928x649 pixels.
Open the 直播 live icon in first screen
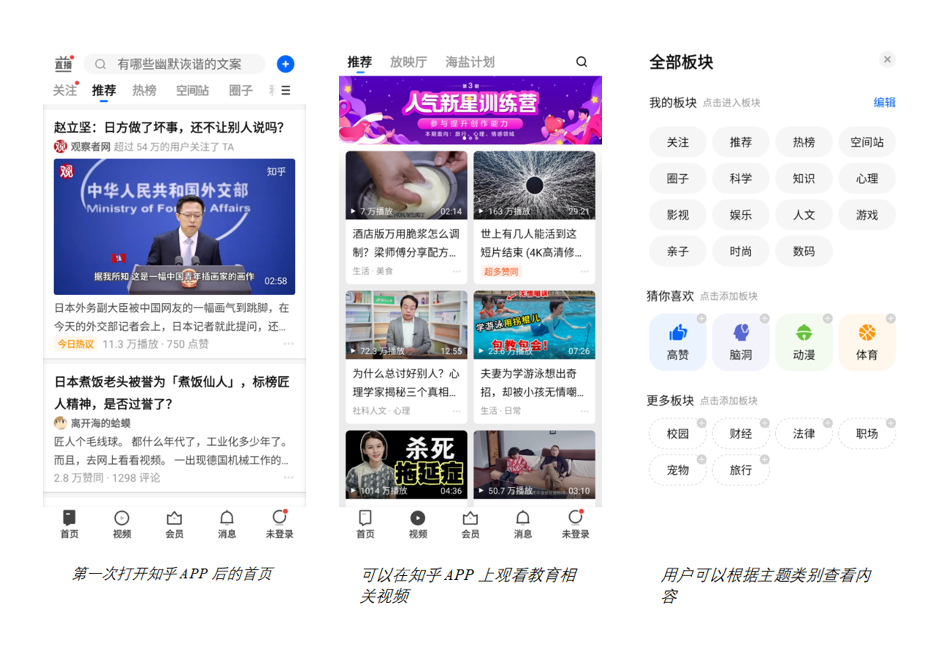pos(63,64)
